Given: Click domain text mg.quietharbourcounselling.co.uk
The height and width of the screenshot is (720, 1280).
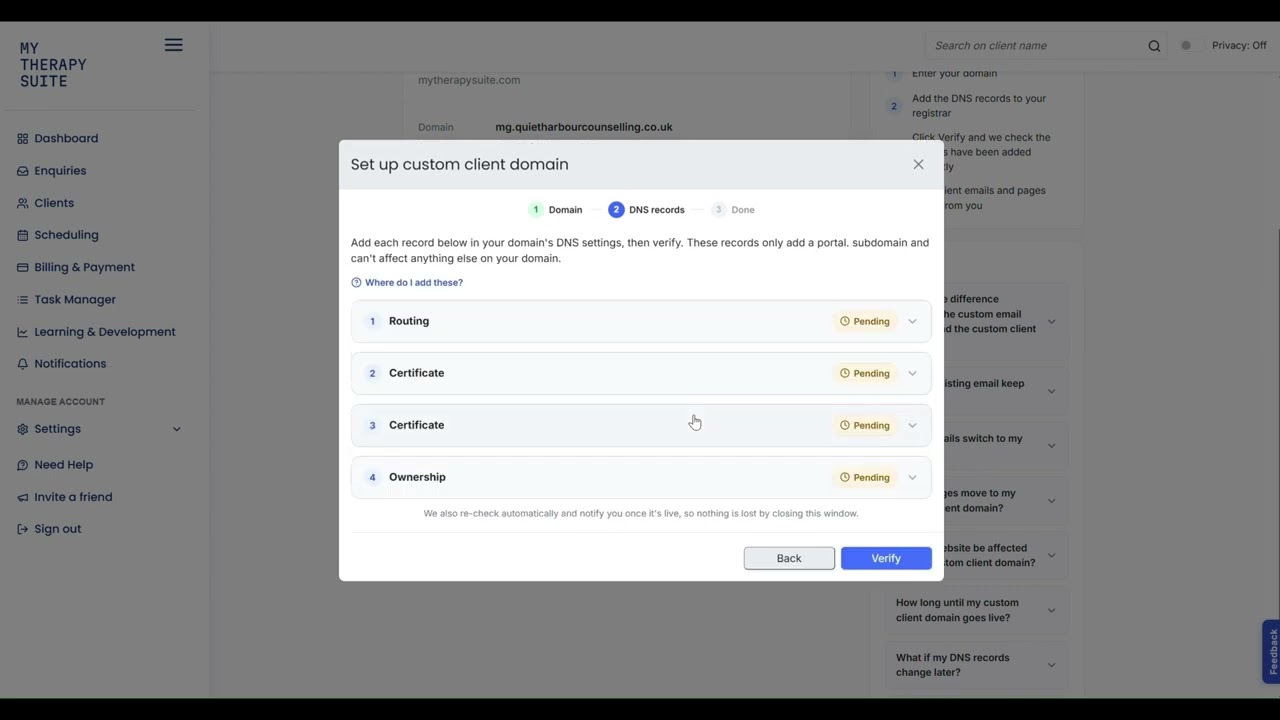Looking at the screenshot, I should click(x=584, y=127).
